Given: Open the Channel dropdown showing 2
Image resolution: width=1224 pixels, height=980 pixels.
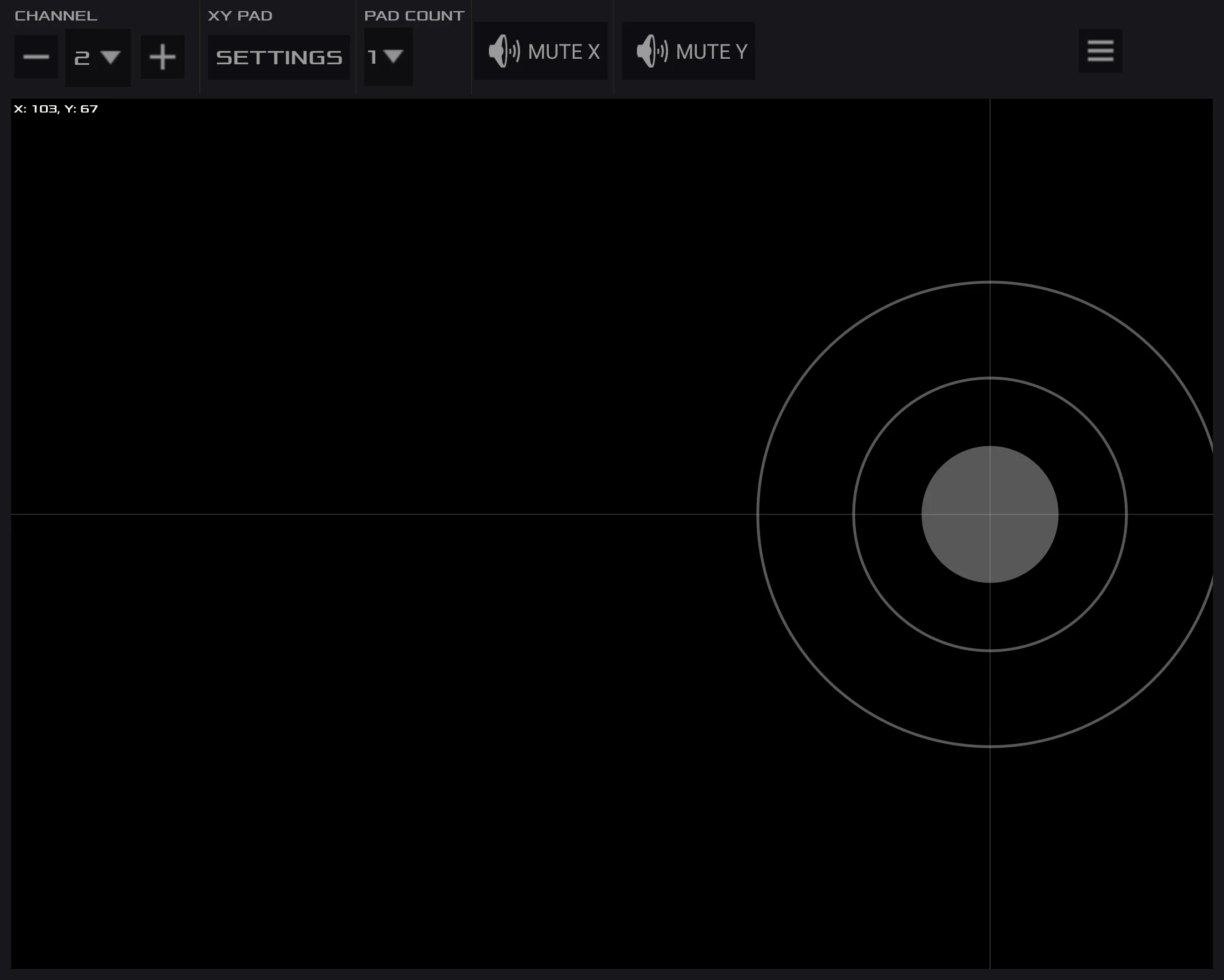Looking at the screenshot, I should (x=98, y=58).
